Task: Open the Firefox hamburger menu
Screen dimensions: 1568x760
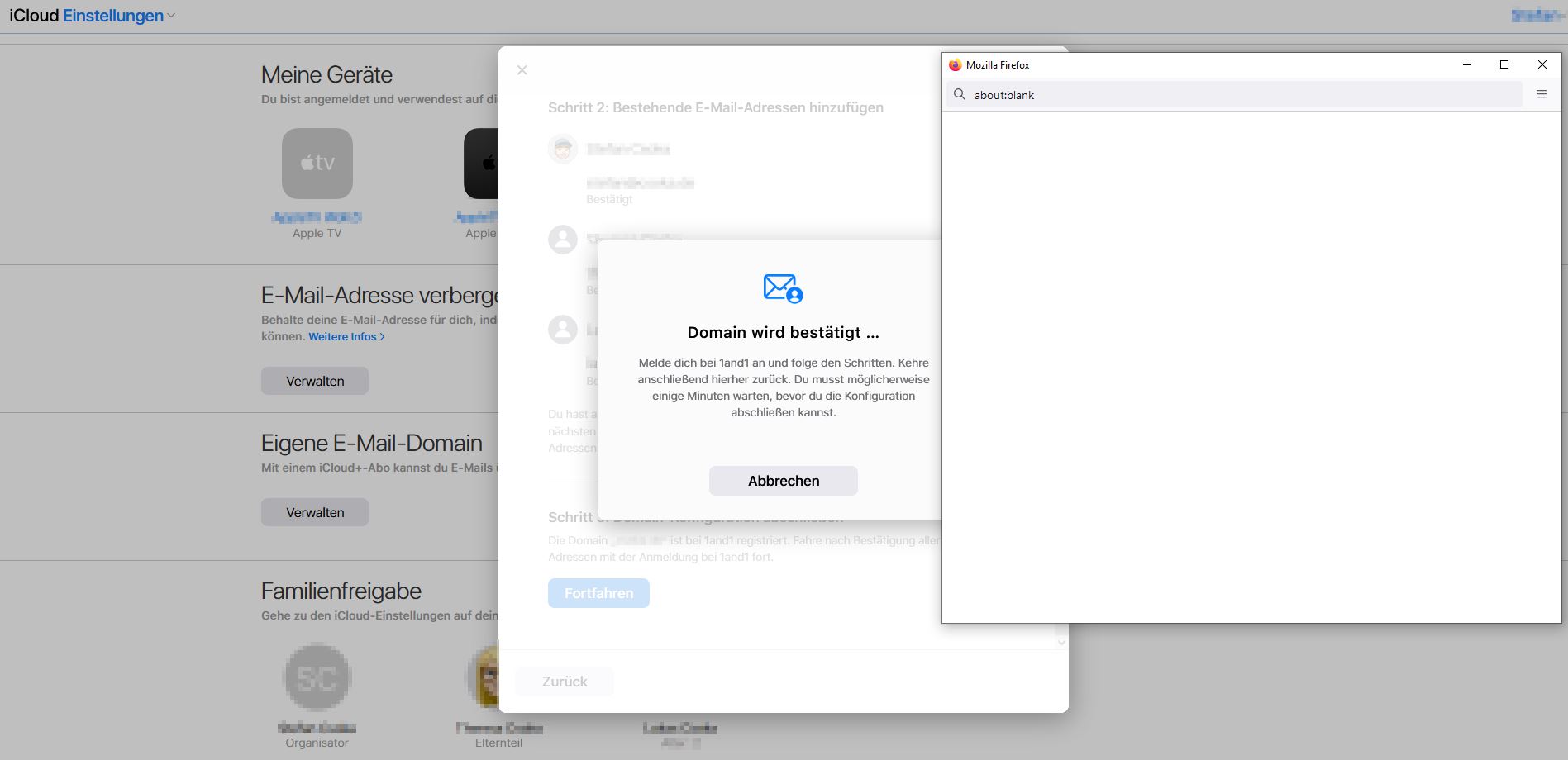Action: pyautogui.click(x=1542, y=94)
